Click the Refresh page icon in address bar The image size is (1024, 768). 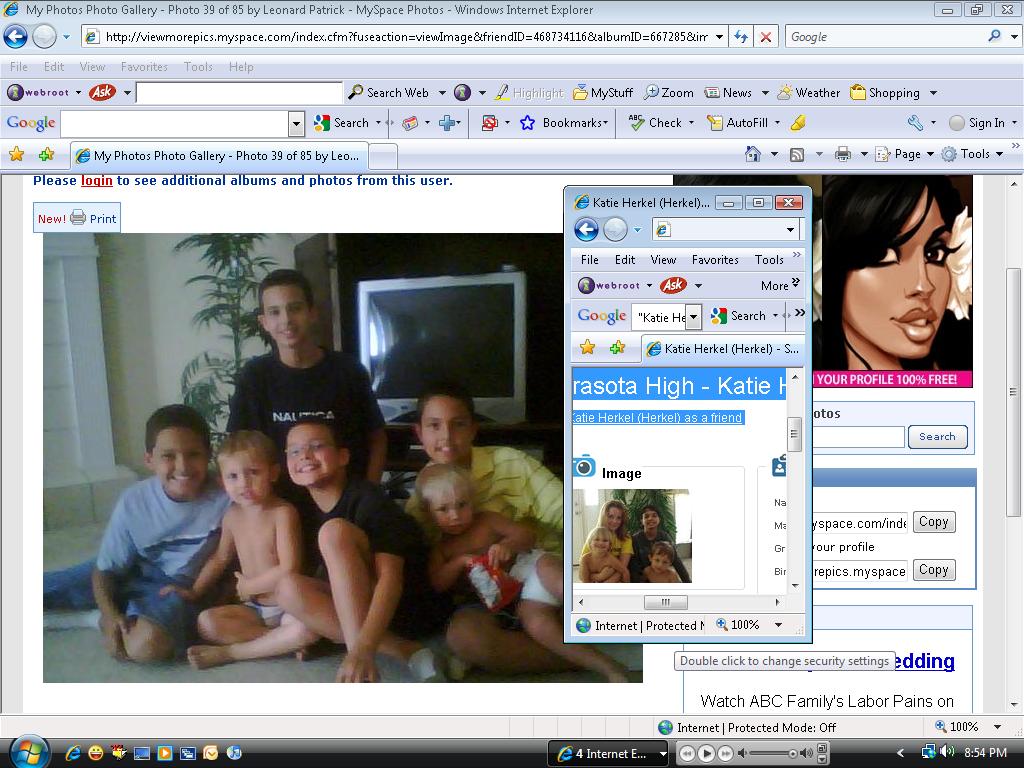[x=740, y=37]
